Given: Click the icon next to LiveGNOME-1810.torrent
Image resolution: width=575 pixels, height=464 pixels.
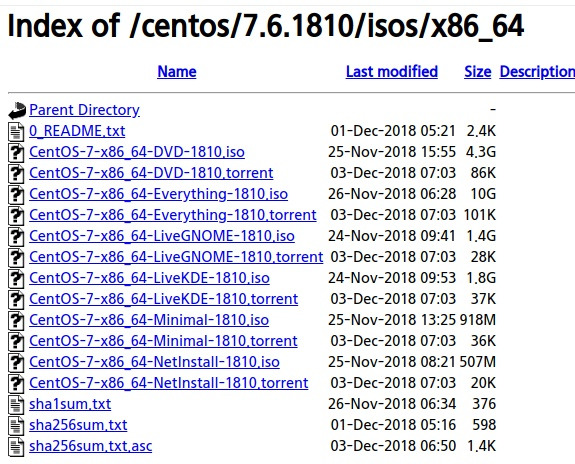Looking at the screenshot, I should tap(16, 257).
